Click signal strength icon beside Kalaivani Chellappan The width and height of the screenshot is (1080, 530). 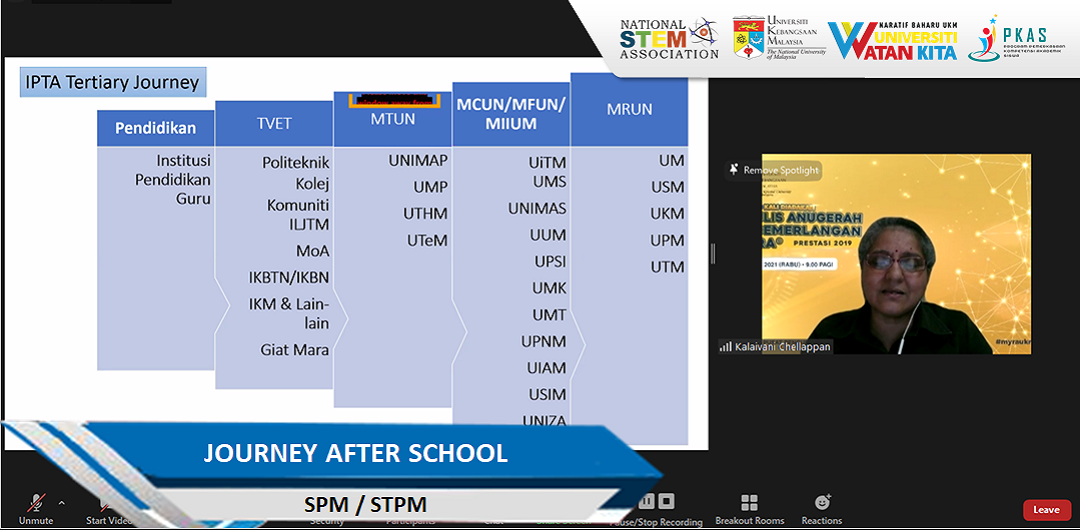pyautogui.click(x=725, y=347)
